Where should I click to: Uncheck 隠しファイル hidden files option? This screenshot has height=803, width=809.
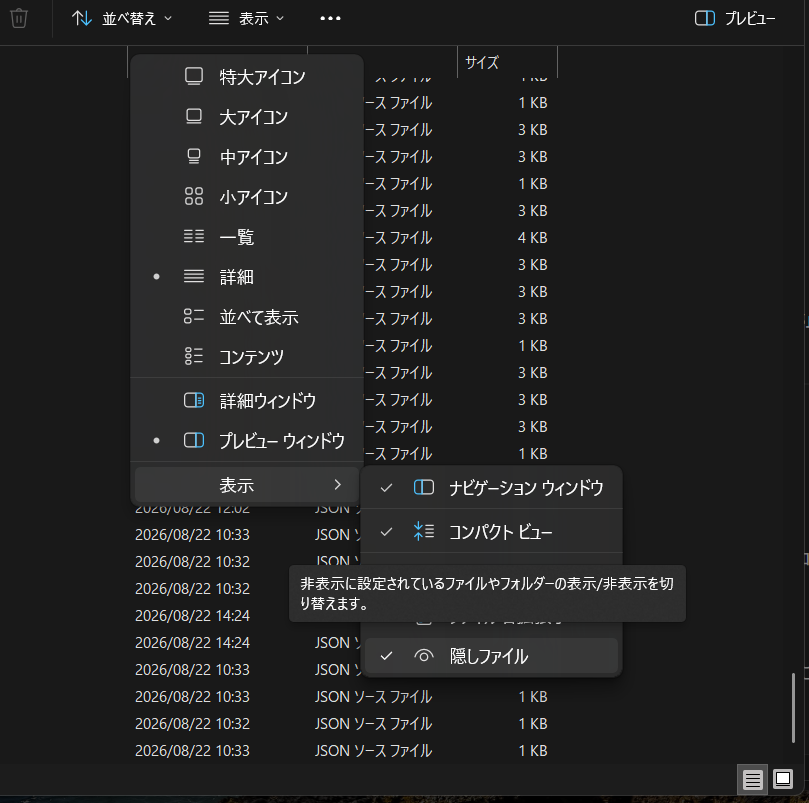[491, 656]
